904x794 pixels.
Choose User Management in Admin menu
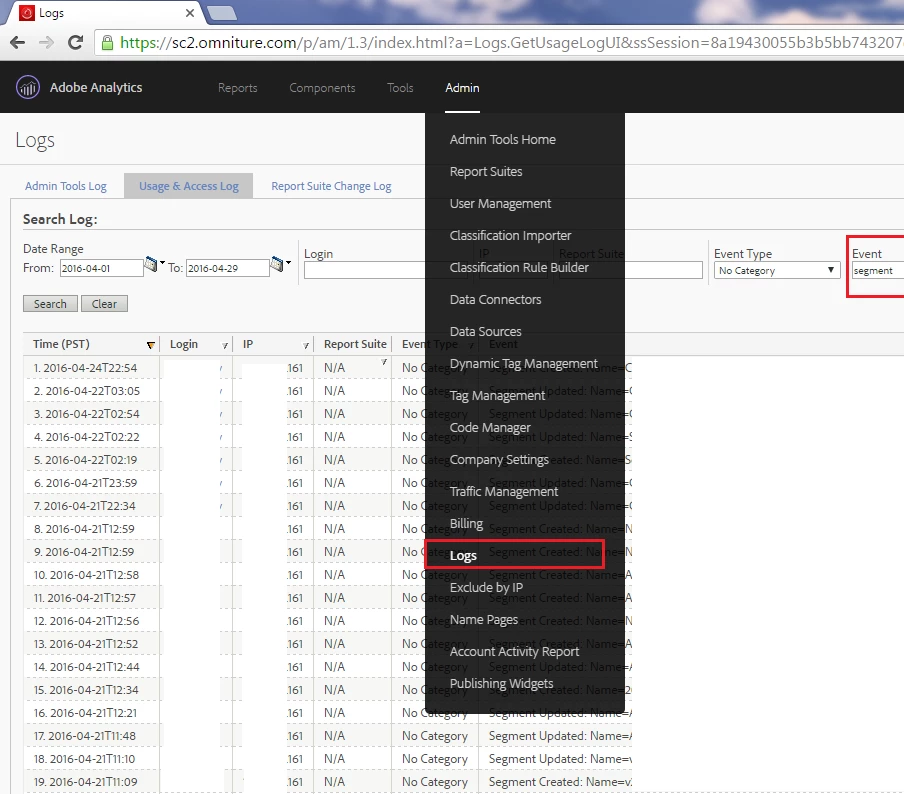click(500, 204)
